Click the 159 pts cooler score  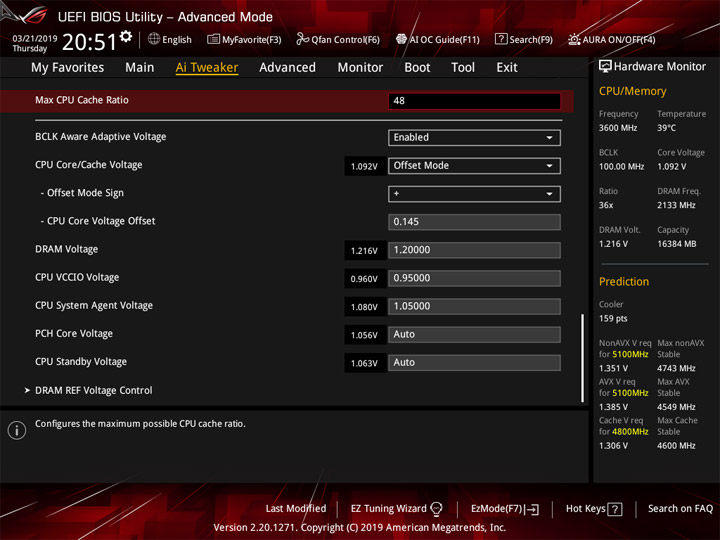(x=613, y=319)
